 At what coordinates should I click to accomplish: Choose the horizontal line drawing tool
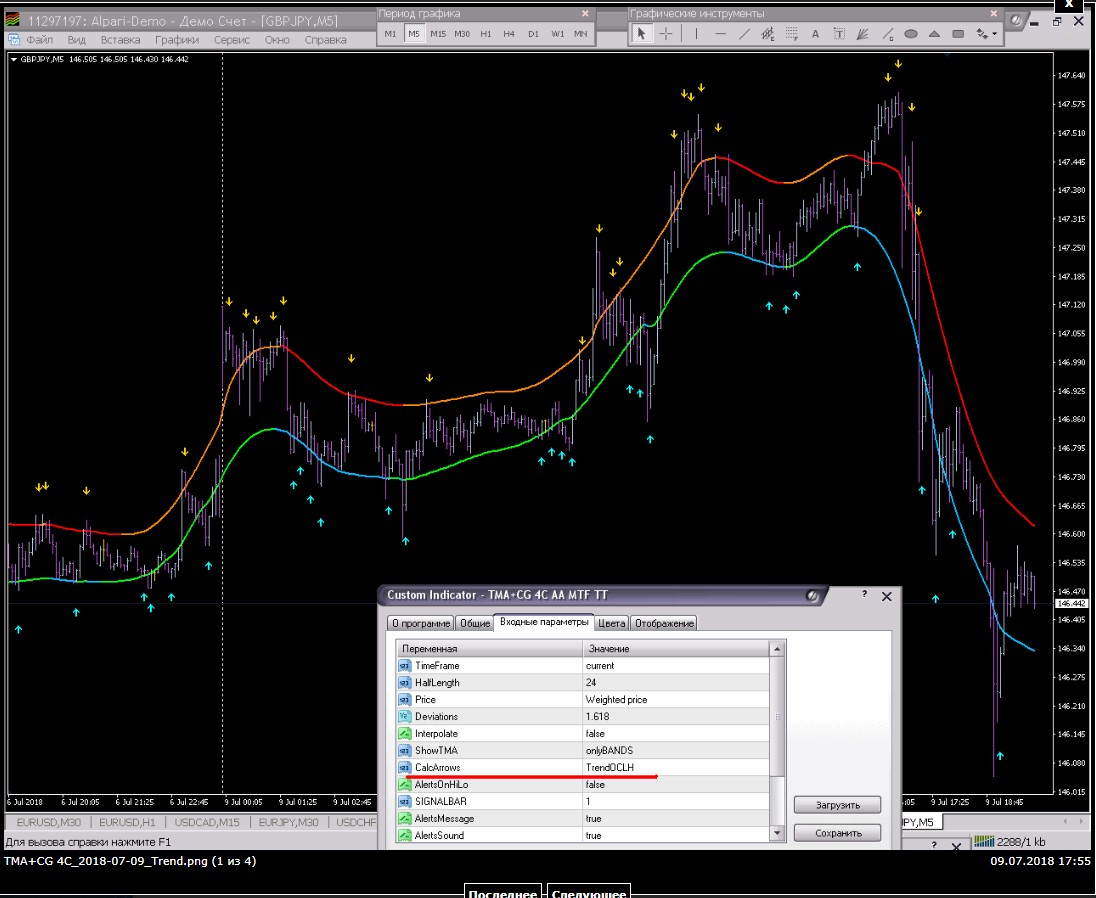click(721, 34)
